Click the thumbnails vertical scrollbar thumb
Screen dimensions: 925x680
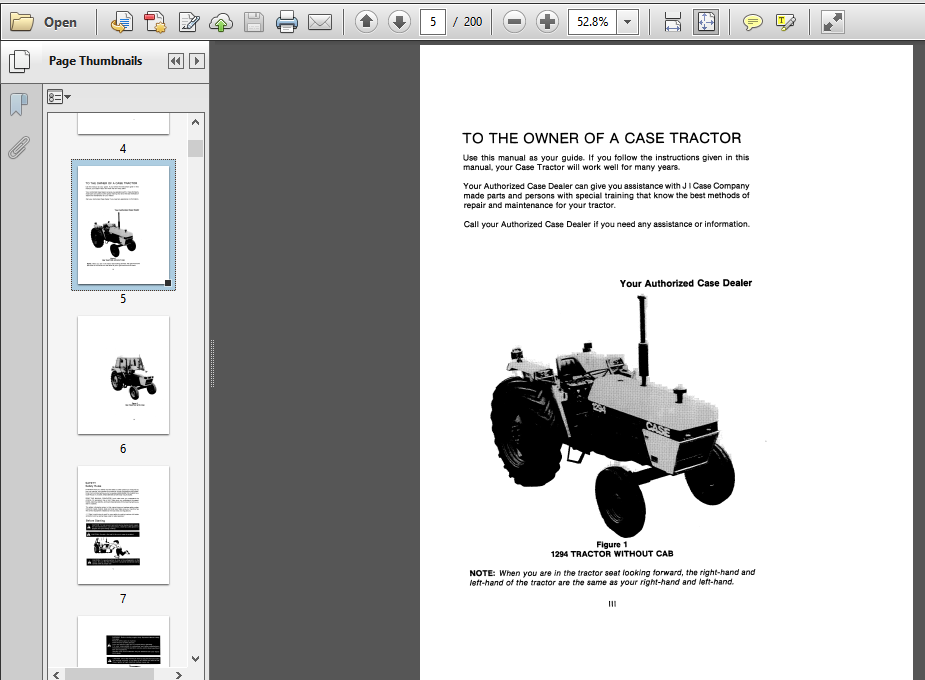(195, 148)
